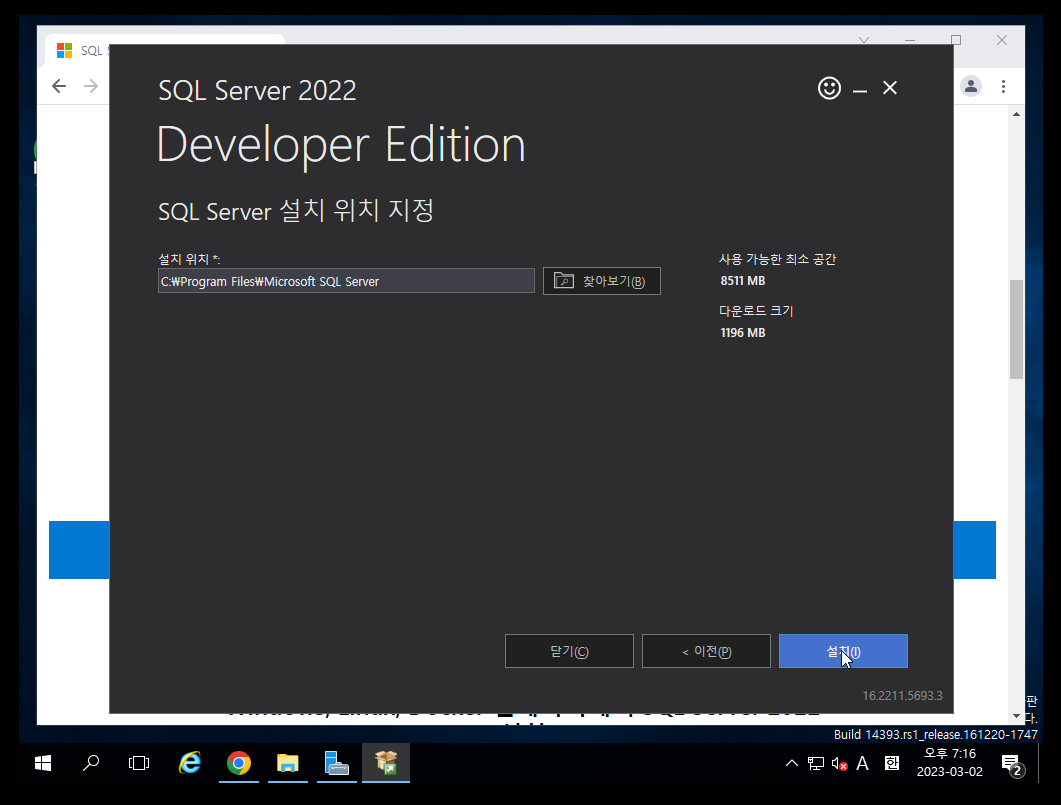
Task: Click the muted volume tray icon
Action: tap(840, 764)
